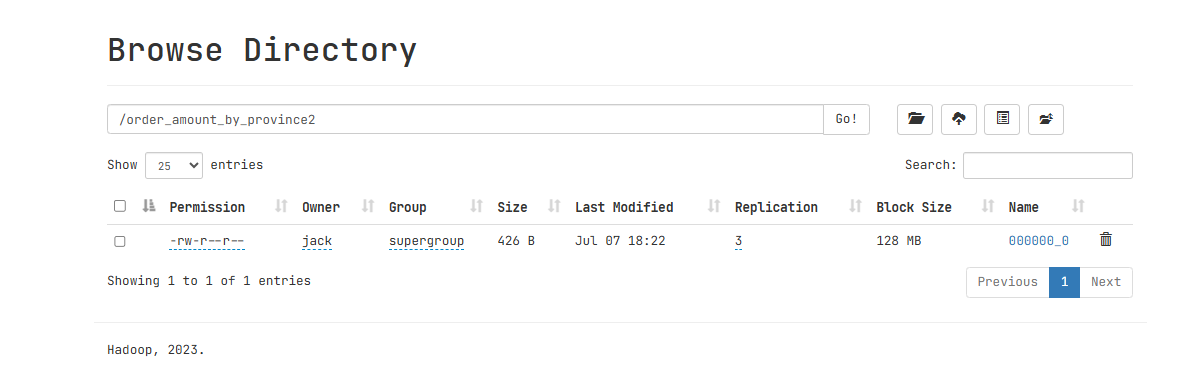Viewport: 1181px width, 366px height.
Task: Expand the Show entries dropdown
Action: pos(174,165)
